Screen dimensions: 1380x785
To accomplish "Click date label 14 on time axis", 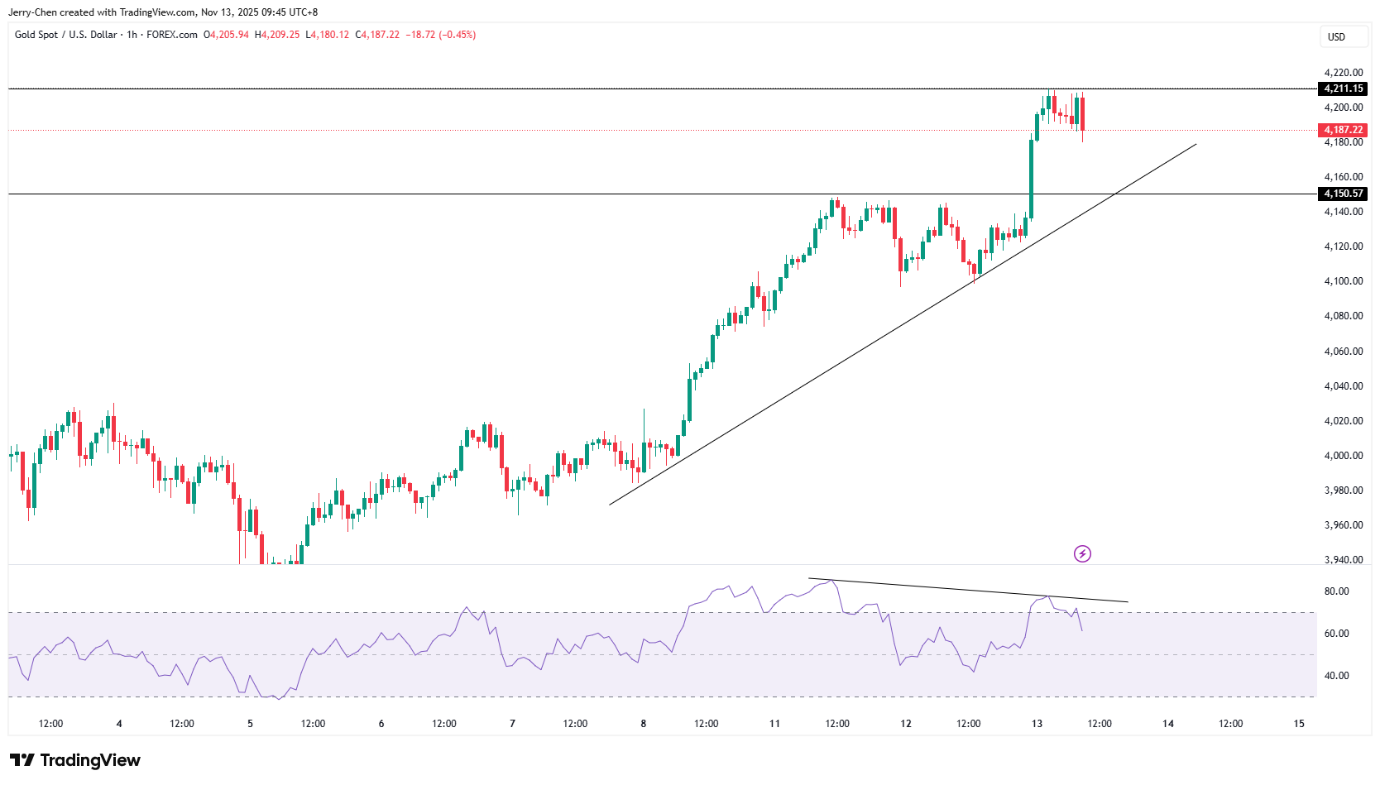I will click(x=1168, y=724).
